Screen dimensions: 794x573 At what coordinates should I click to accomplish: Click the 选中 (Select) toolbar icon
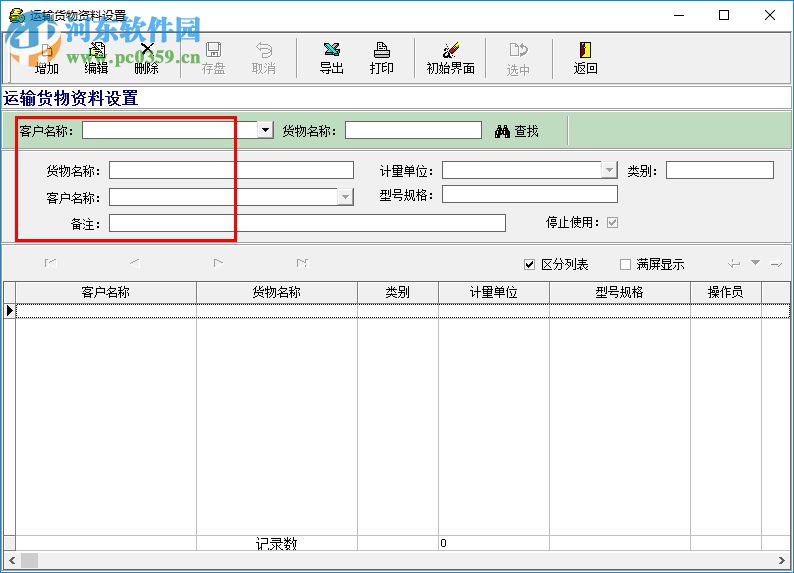[518, 58]
